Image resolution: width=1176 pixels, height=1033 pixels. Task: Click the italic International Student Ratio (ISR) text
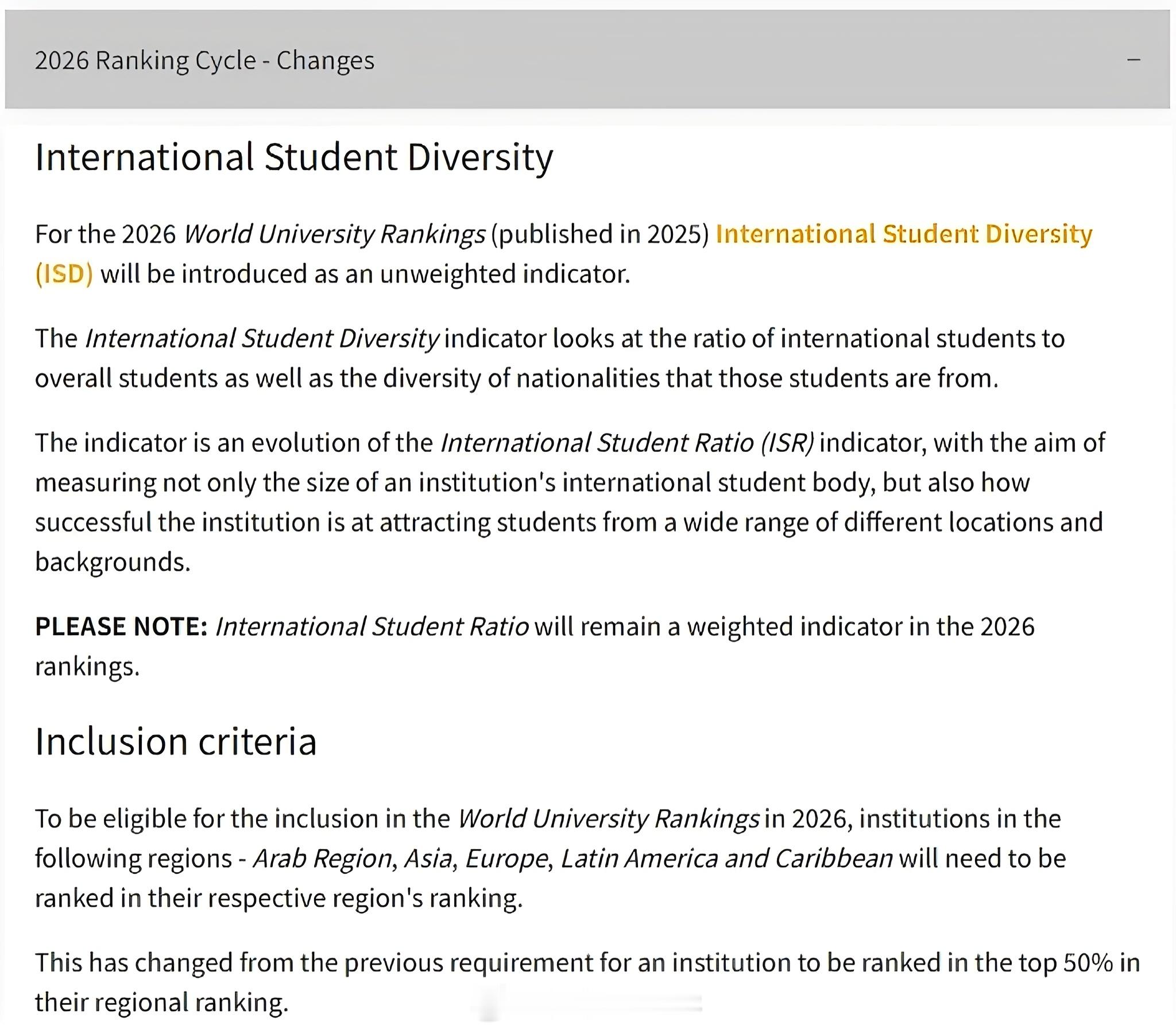627,443
